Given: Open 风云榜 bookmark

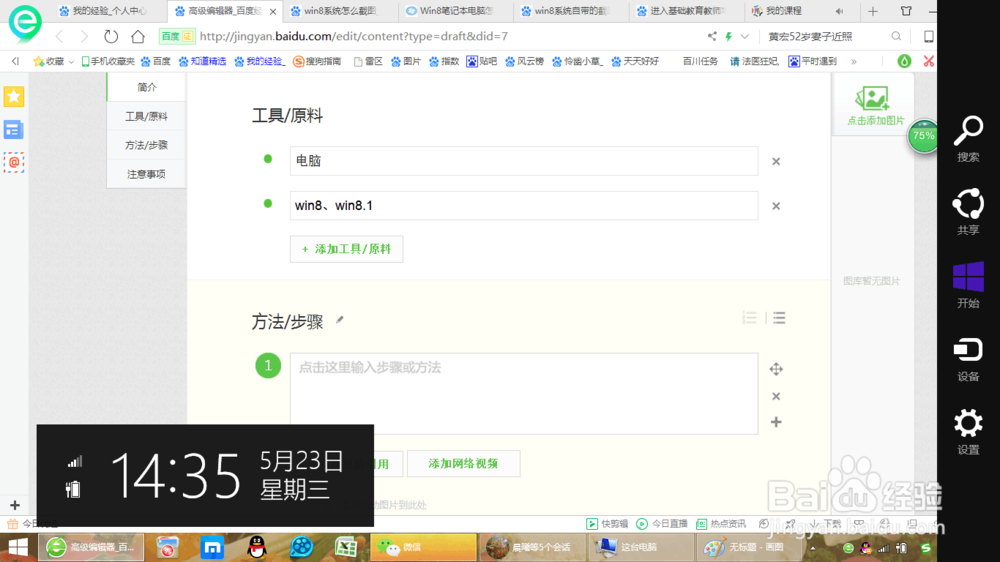Looking at the screenshot, I should (524, 61).
